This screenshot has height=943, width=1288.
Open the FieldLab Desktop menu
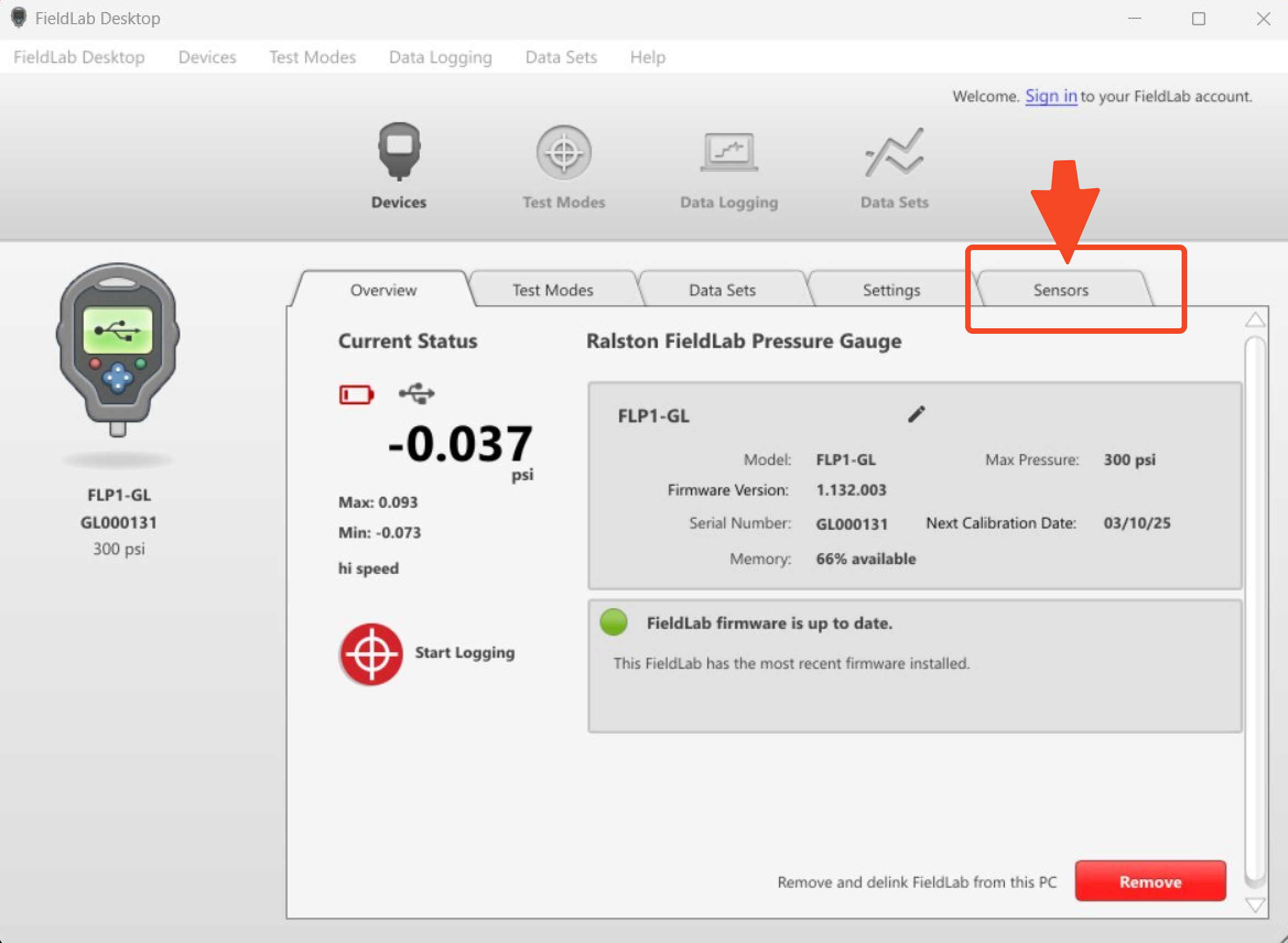[79, 57]
